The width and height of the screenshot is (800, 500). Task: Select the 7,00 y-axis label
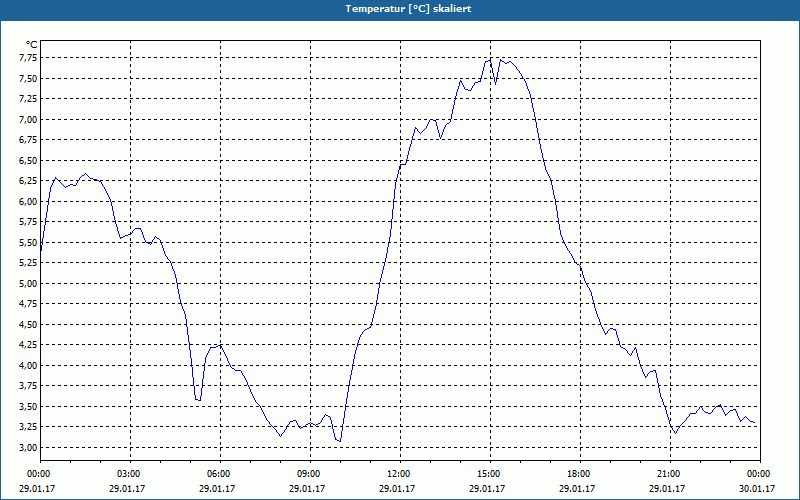[29, 119]
